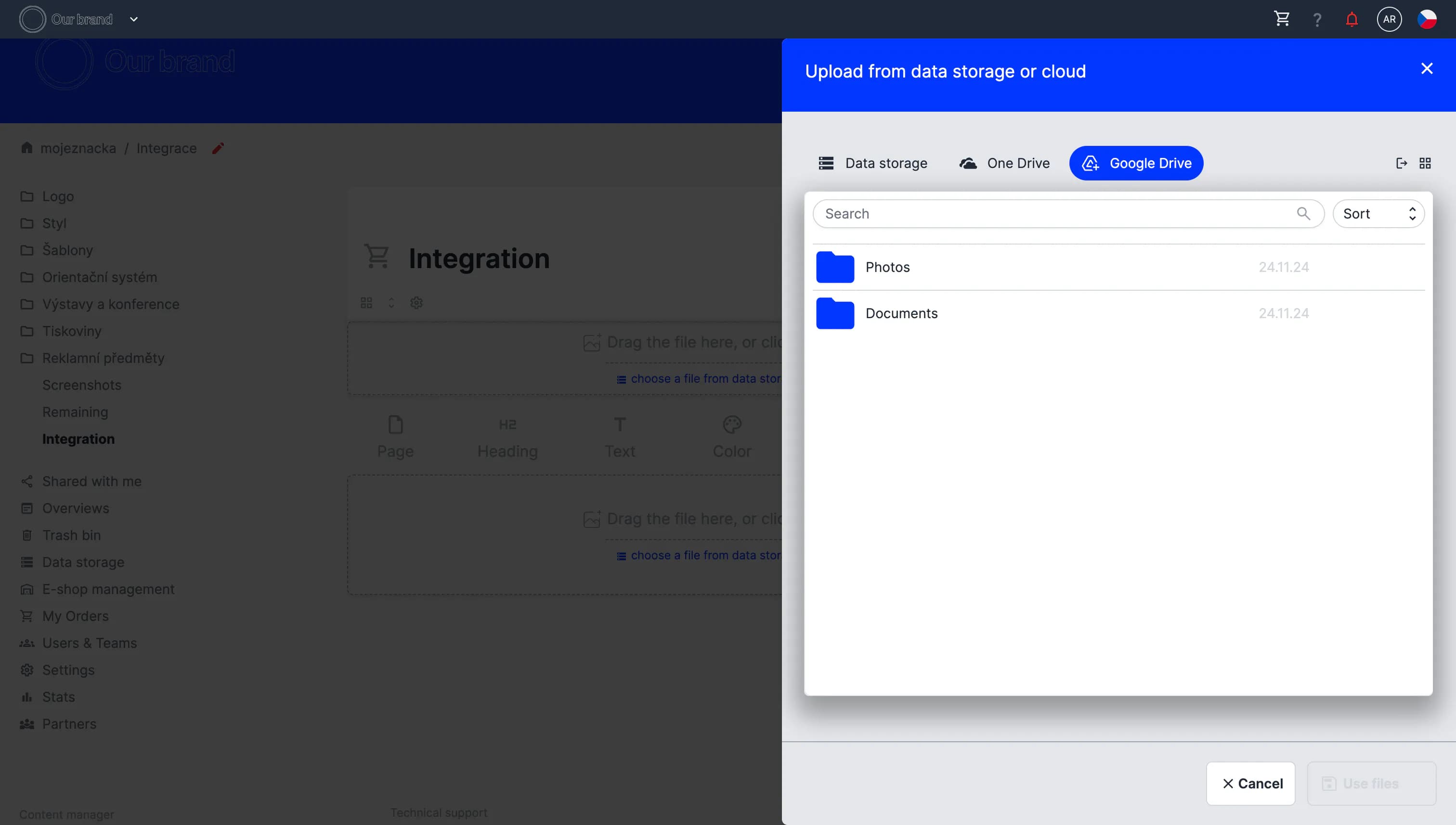Open the shopping cart icon in header

pos(1281,19)
